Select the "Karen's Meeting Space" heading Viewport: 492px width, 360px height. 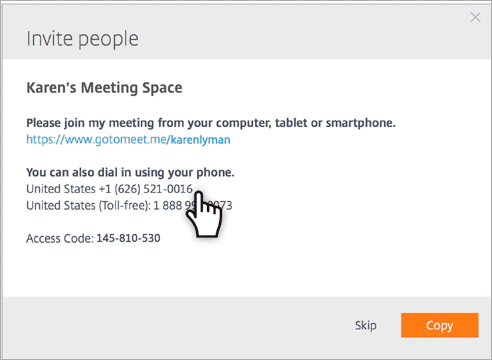[x=104, y=88]
